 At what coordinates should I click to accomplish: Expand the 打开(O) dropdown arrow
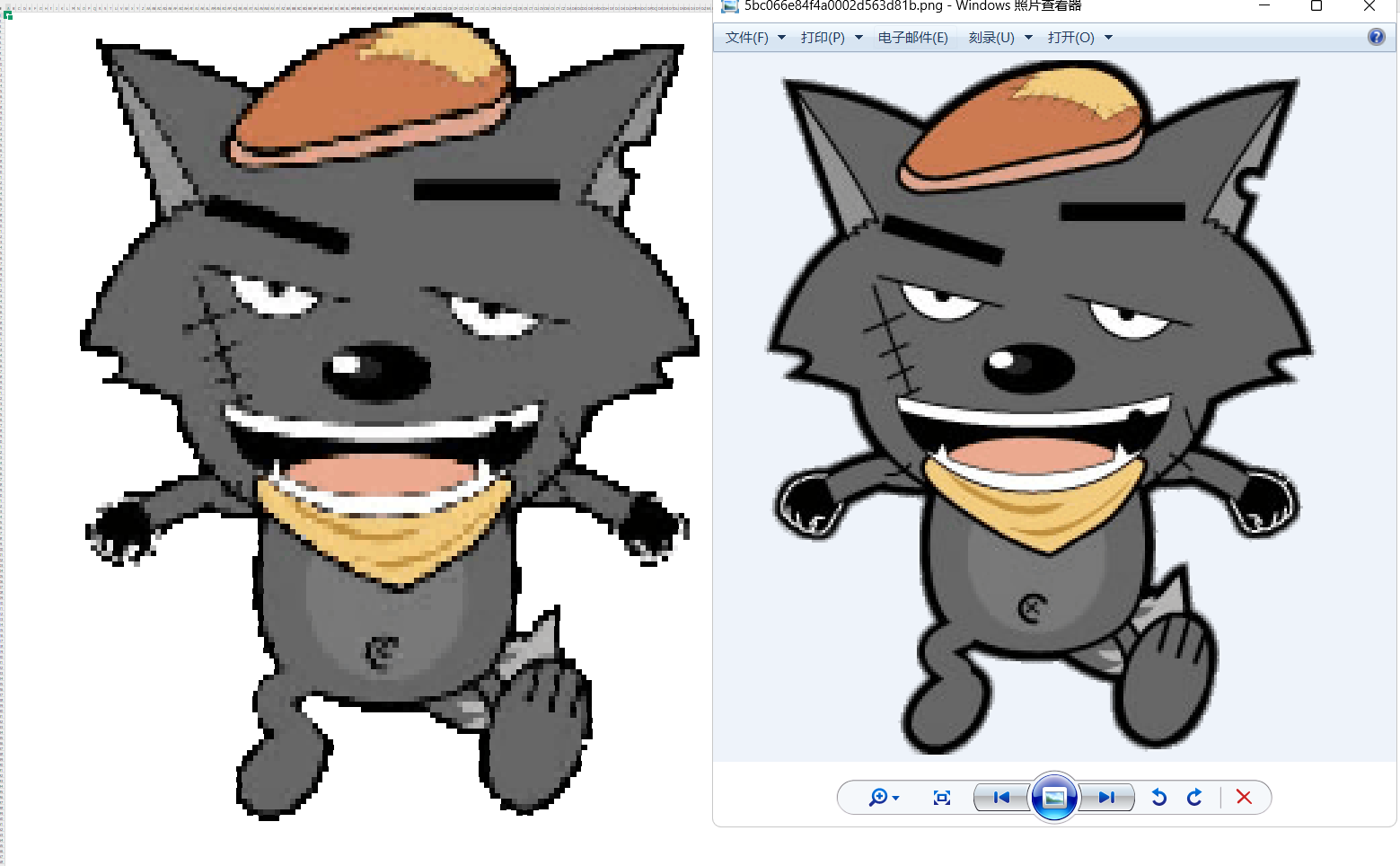point(1108,37)
